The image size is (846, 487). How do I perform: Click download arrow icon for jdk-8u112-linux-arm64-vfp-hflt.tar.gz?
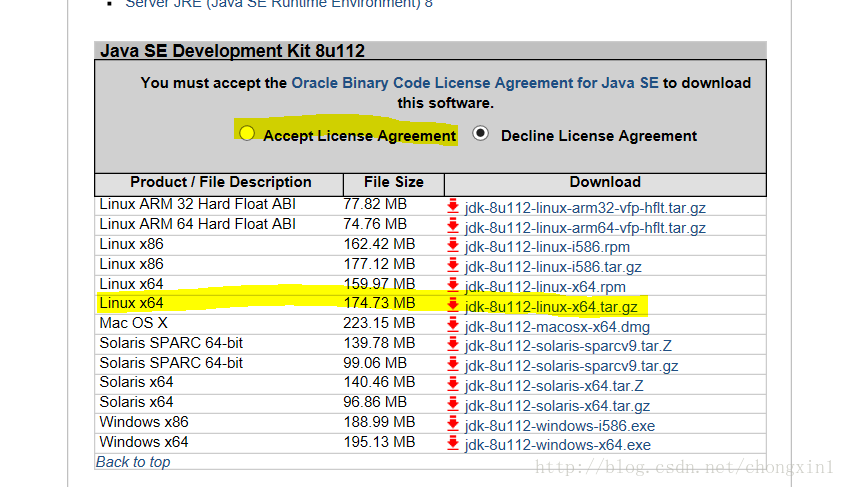tap(453, 226)
